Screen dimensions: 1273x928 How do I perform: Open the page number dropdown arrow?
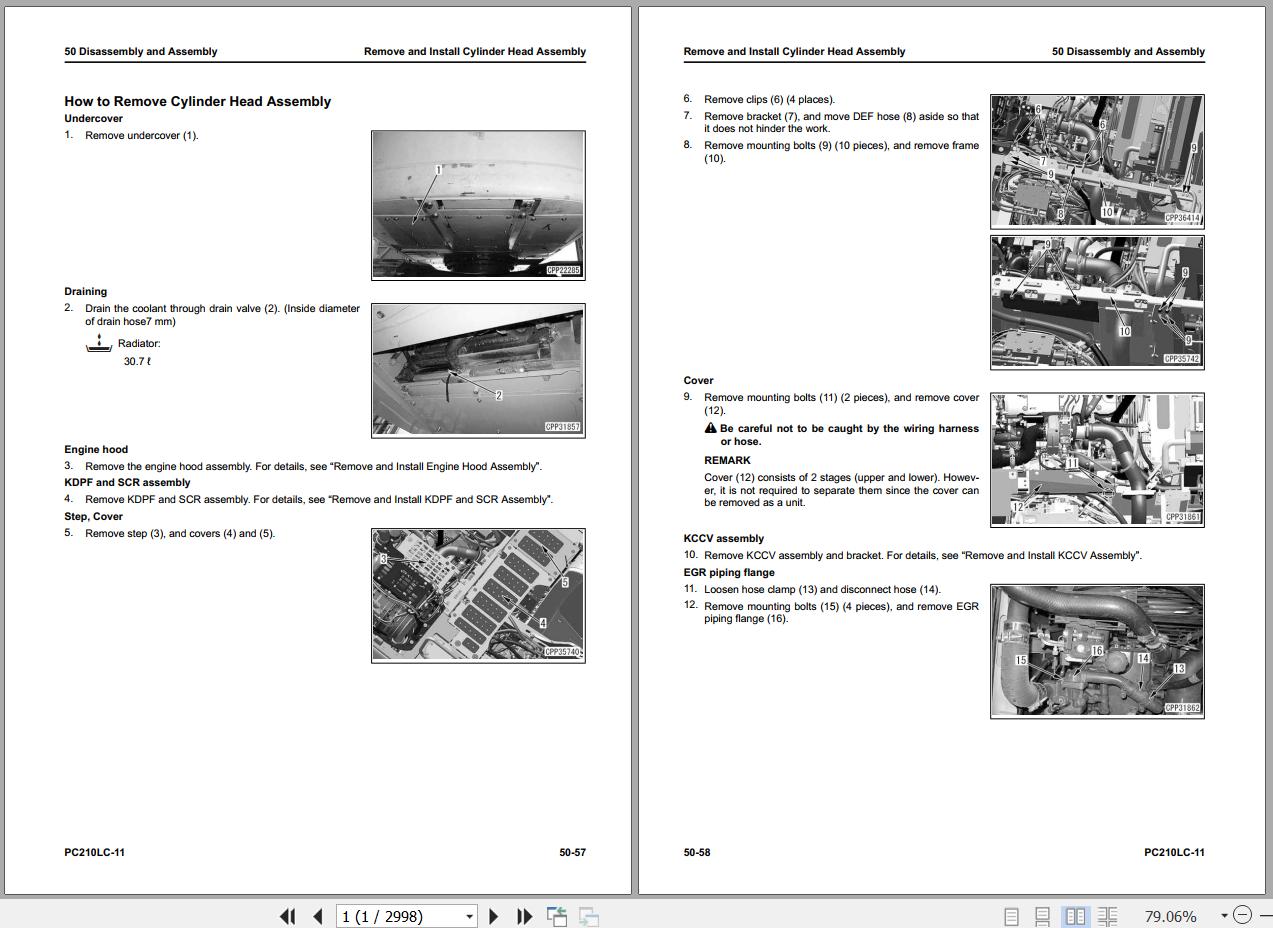tap(469, 916)
